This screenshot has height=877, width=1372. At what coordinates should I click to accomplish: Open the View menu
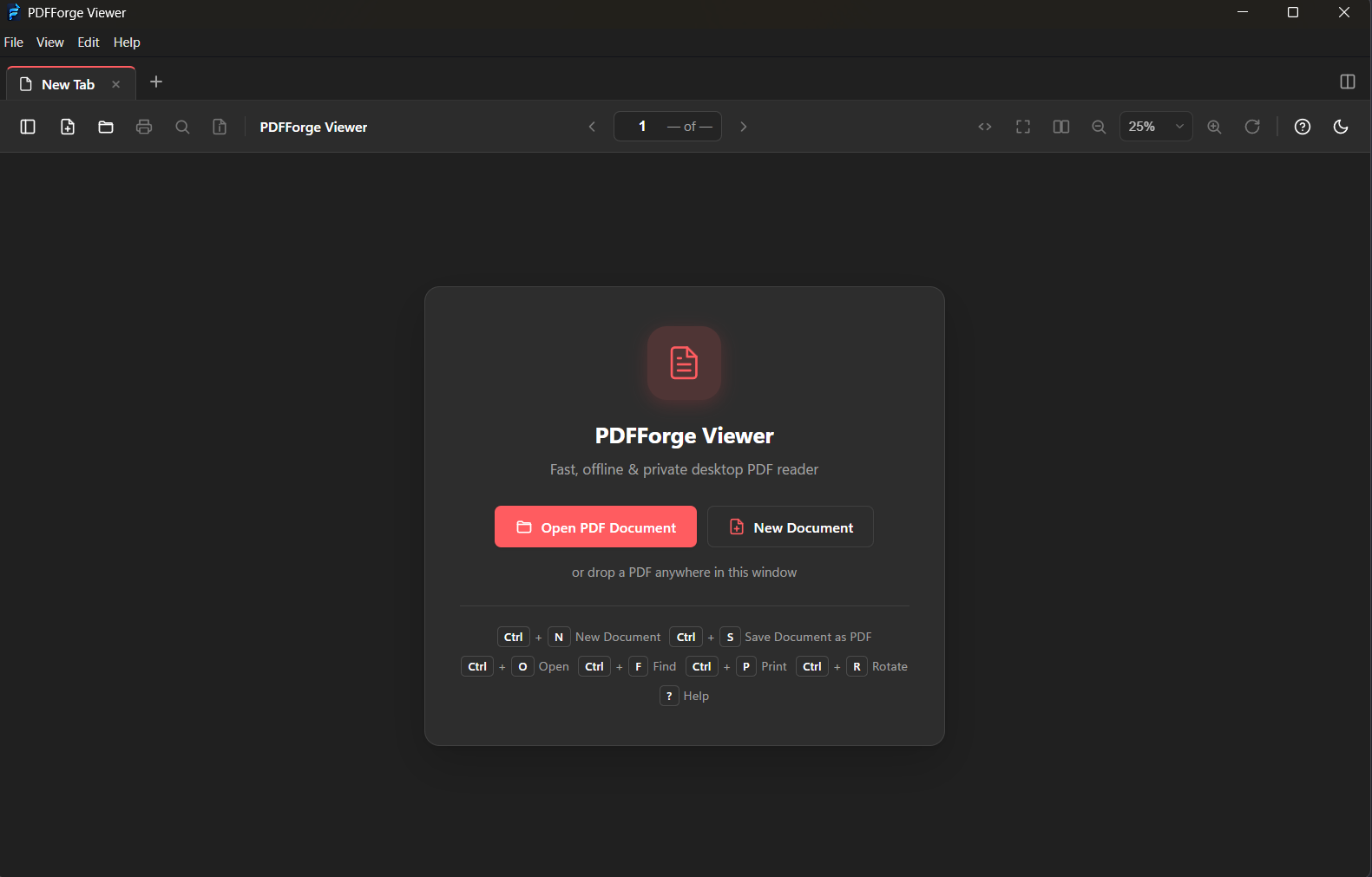pyautogui.click(x=50, y=43)
